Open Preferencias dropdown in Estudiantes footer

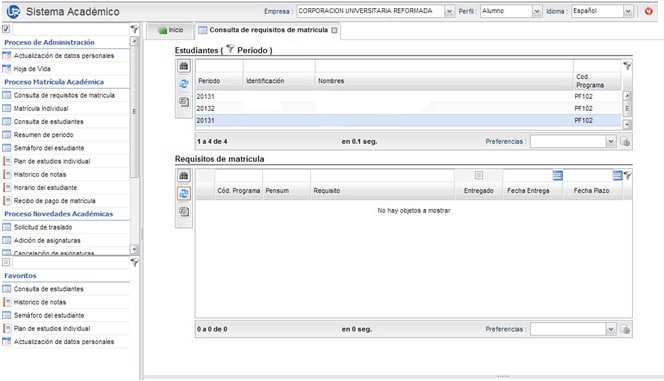click(x=610, y=142)
